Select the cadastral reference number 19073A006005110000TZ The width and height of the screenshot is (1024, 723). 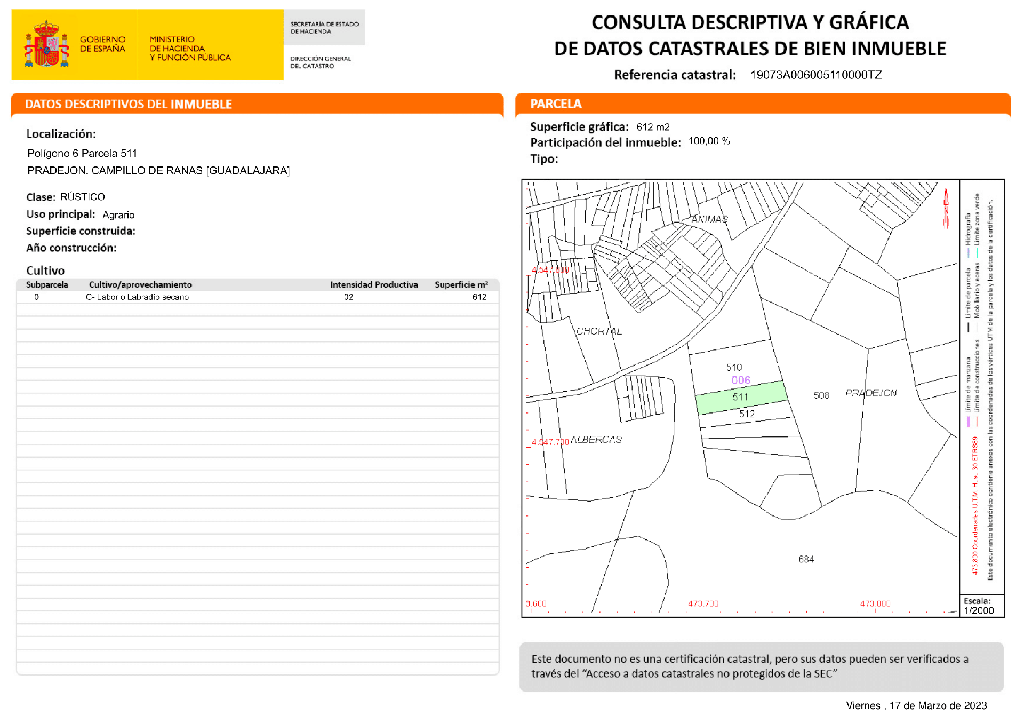816,74
